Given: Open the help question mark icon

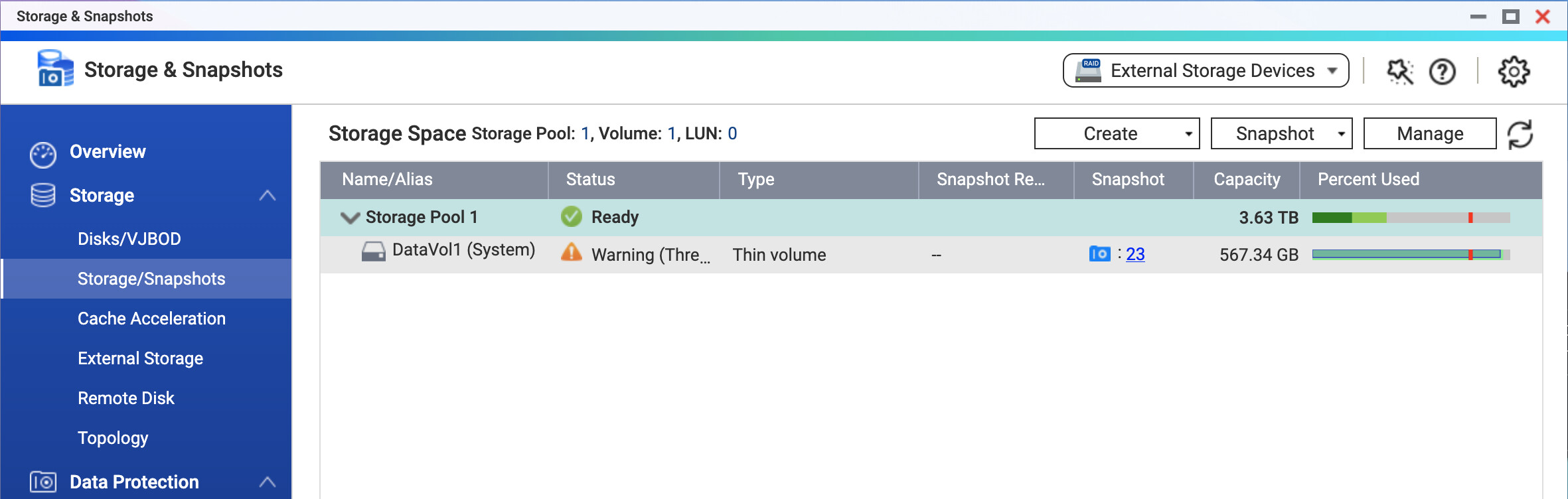Looking at the screenshot, I should coord(1443,72).
